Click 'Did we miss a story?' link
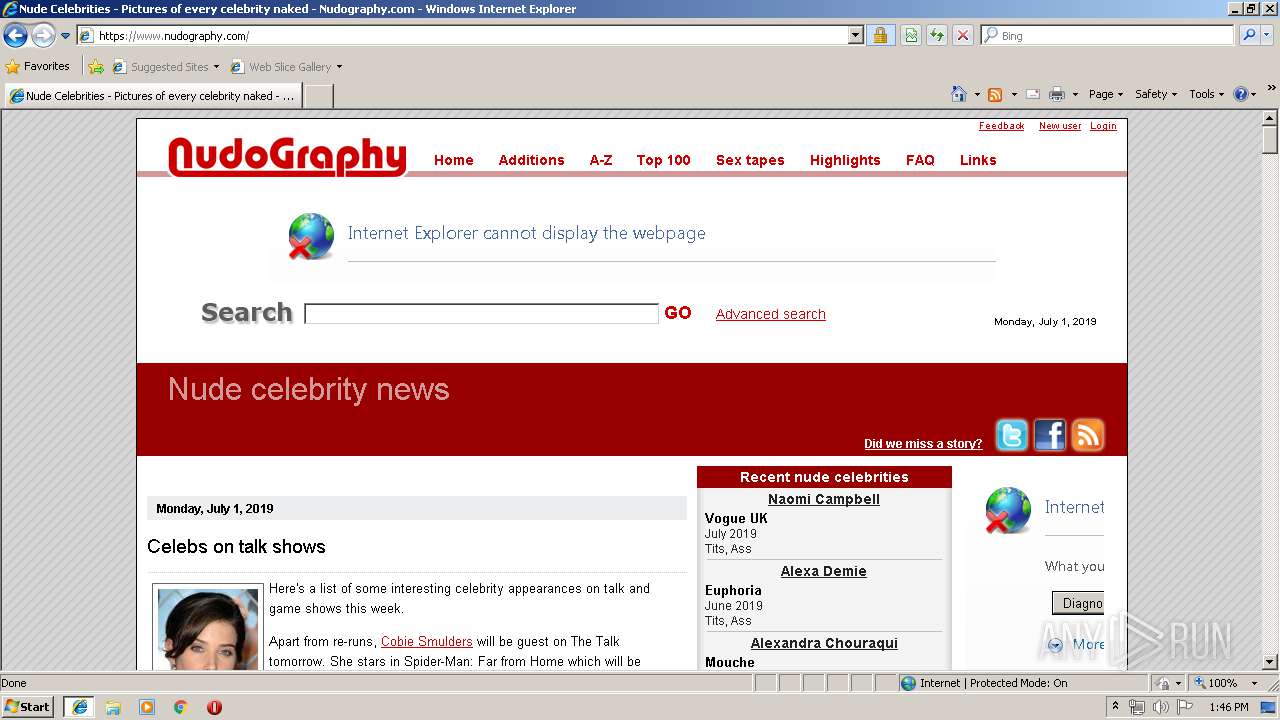The width and height of the screenshot is (1280, 720). coord(923,444)
